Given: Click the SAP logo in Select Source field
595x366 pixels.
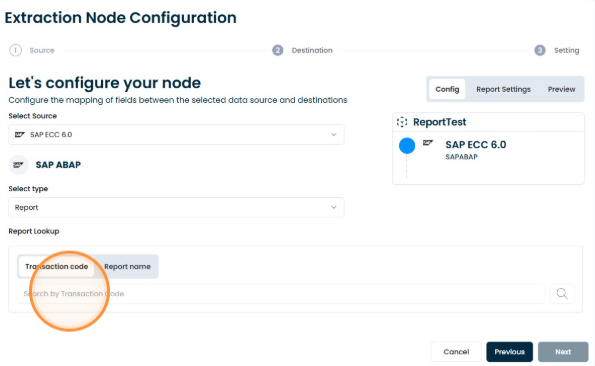Looking at the screenshot, I should (x=20, y=135).
